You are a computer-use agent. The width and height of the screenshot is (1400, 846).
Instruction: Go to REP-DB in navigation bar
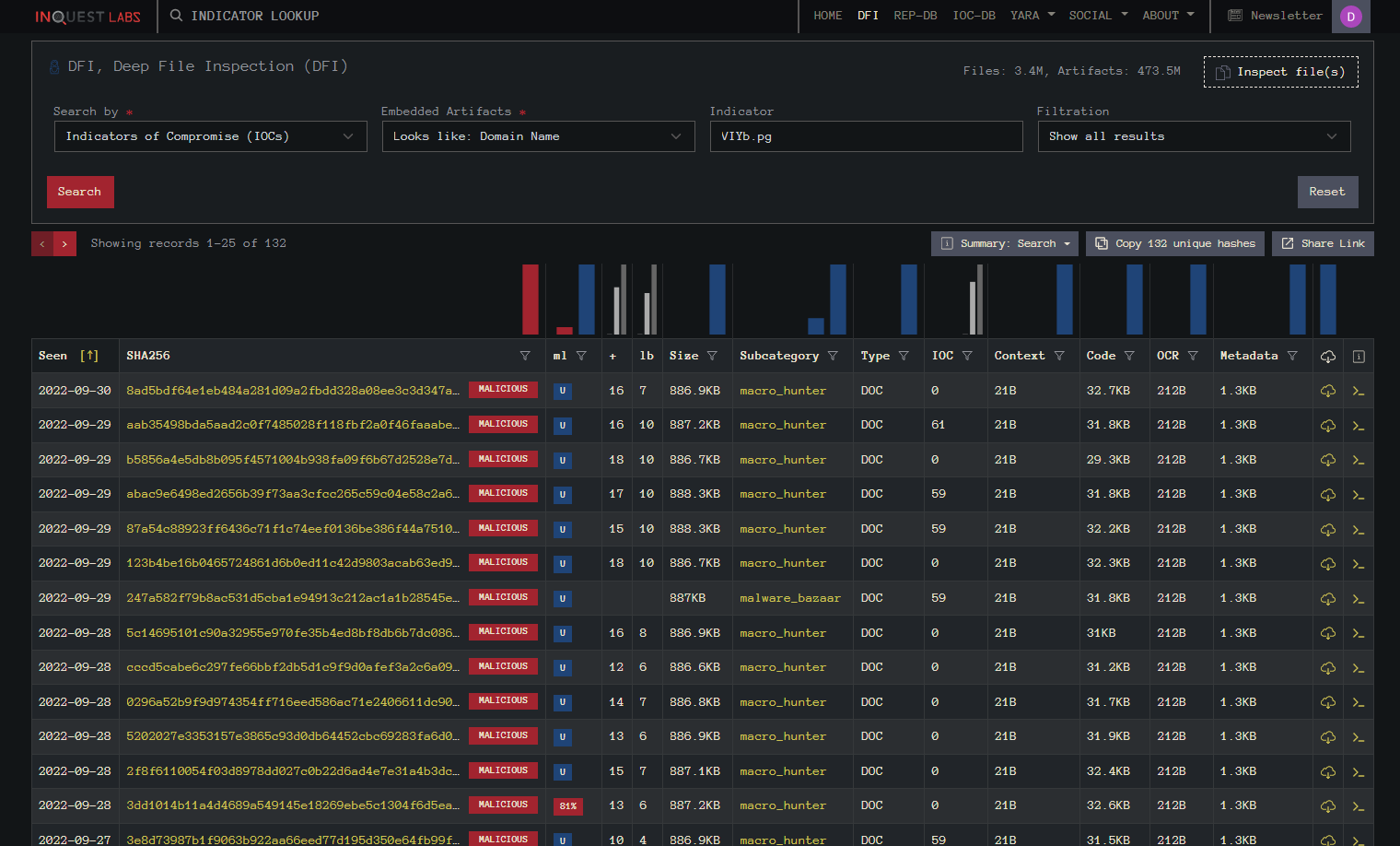coord(915,16)
